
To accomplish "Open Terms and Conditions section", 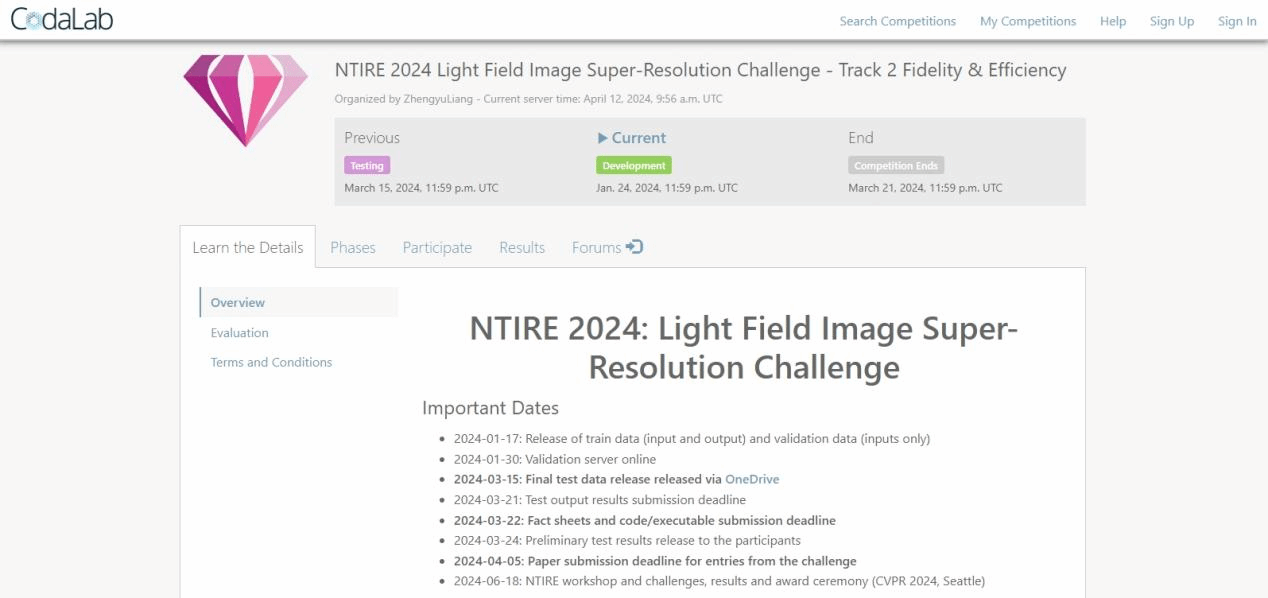I will click(271, 362).
